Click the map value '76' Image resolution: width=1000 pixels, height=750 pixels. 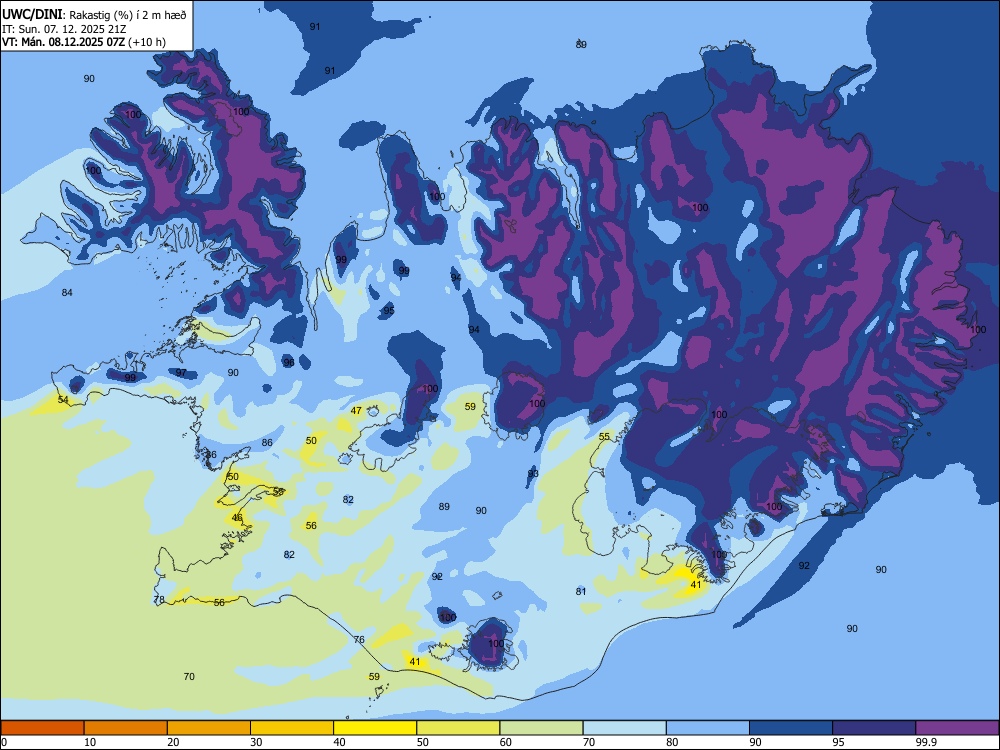click(359, 640)
